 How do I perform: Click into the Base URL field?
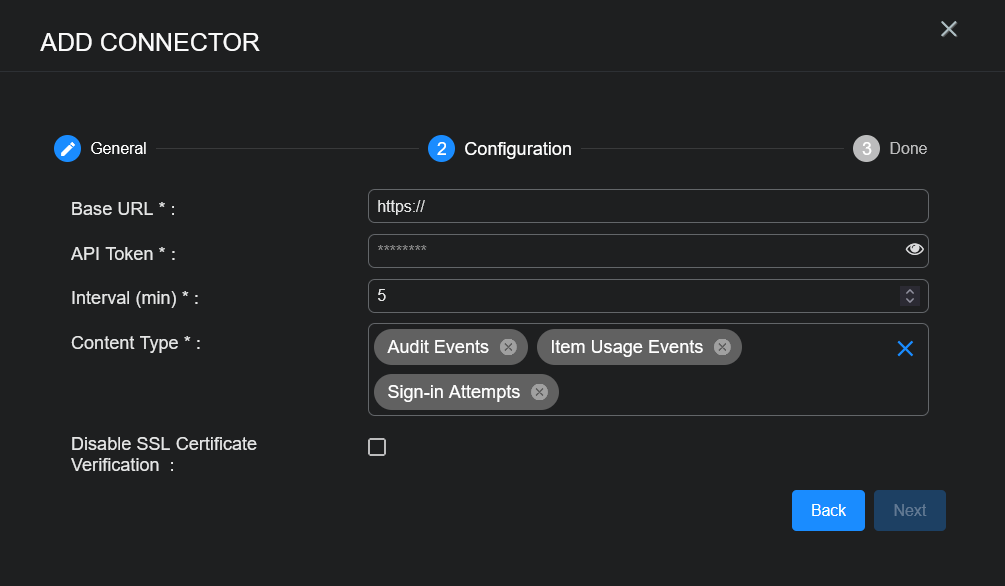(648, 206)
